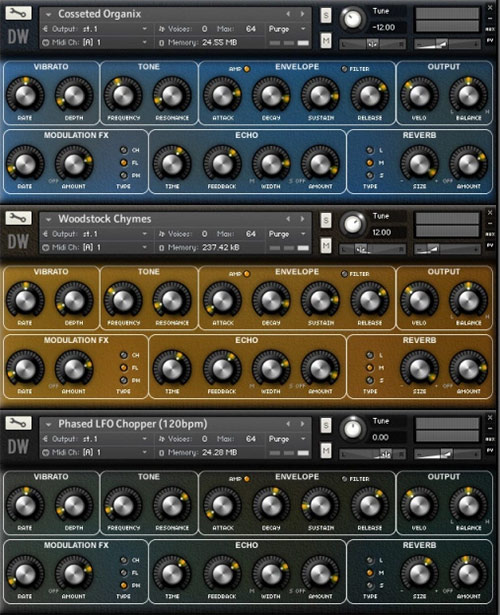Solo the Woodstock Chymes instrument
Viewport: 500px width, 615px height.
click(x=325, y=220)
